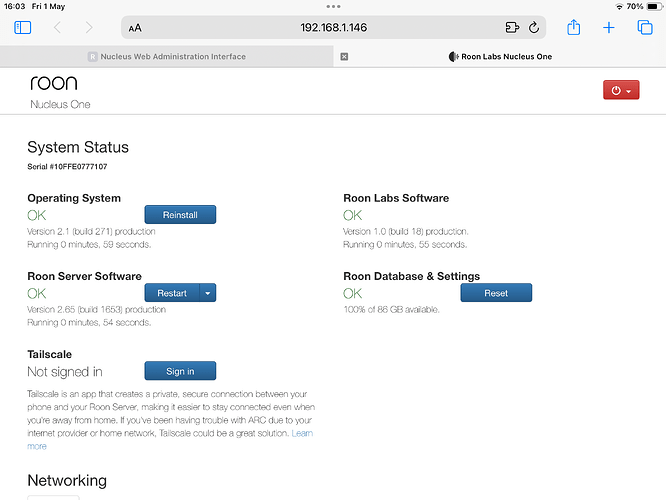The height and width of the screenshot is (500, 666).
Task: Expand the Restart button arrow menu
Action: coord(208,293)
